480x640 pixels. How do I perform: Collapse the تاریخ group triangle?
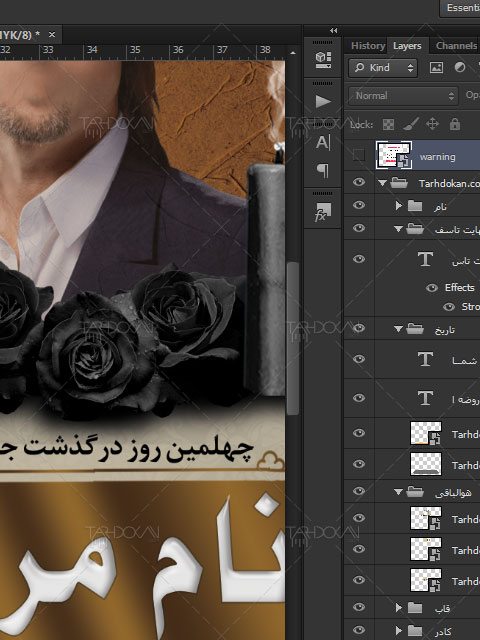[x=398, y=329]
